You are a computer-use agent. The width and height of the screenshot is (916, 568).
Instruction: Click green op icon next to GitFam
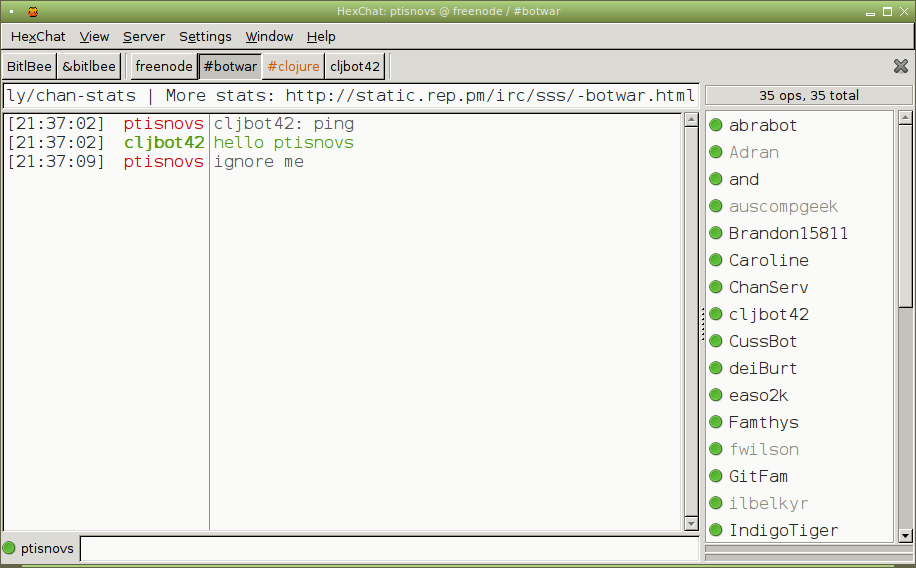[716, 476]
